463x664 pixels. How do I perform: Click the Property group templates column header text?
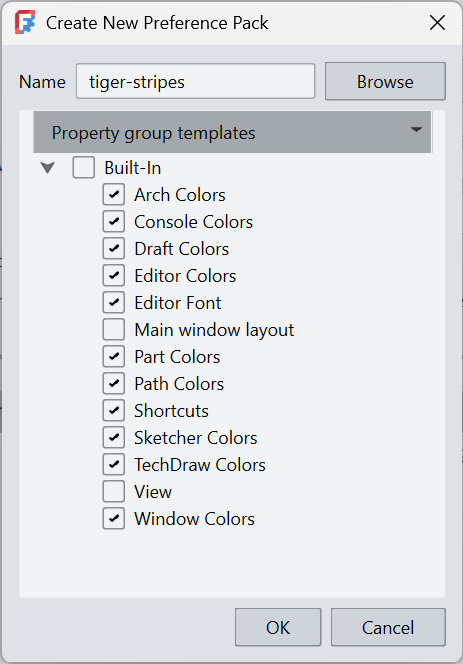153,133
